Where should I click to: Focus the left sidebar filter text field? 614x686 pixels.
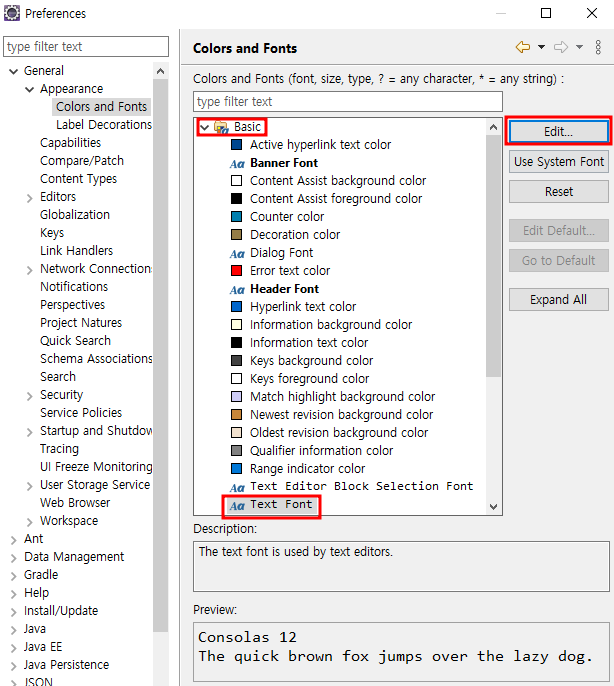point(86,46)
